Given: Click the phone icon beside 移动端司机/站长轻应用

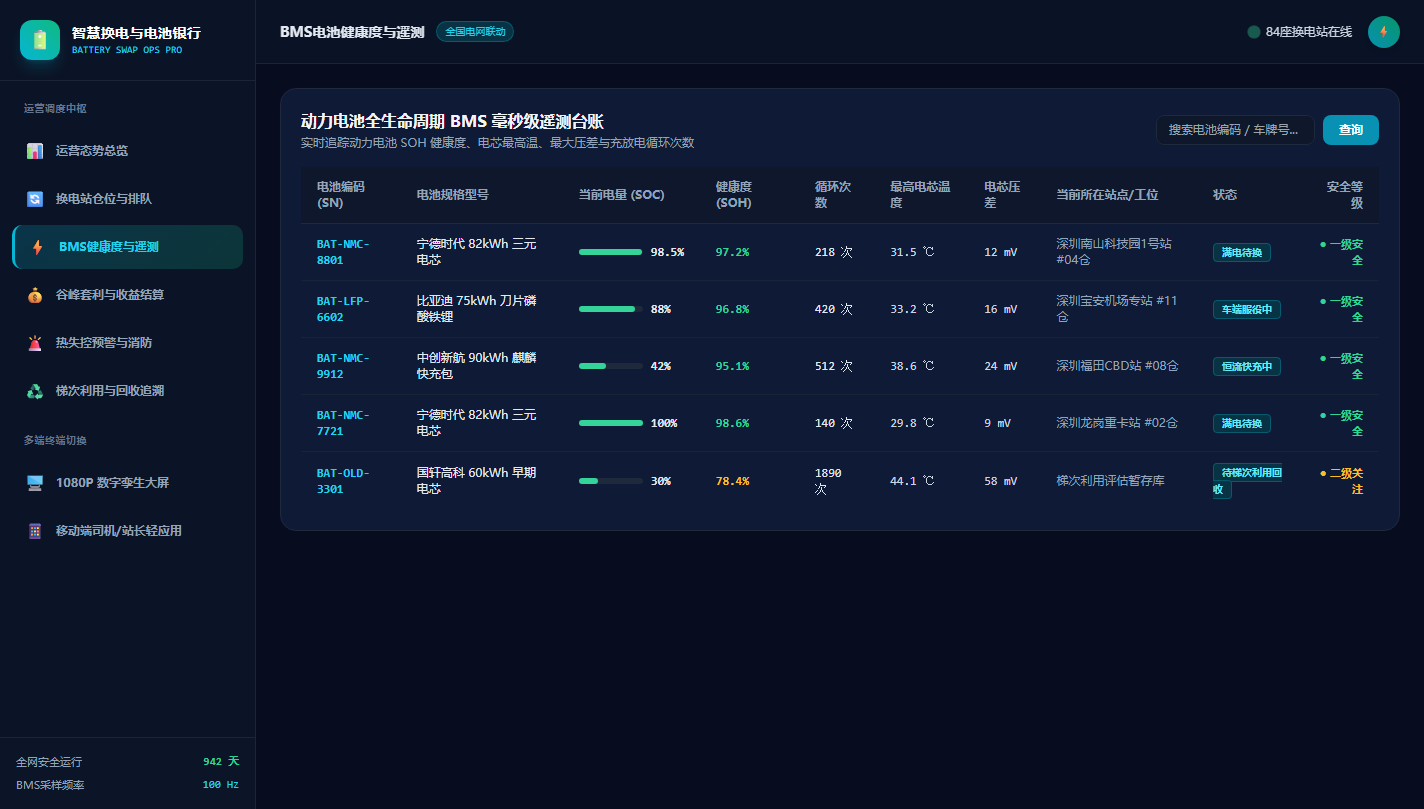Looking at the screenshot, I should (x=35, y=531).
